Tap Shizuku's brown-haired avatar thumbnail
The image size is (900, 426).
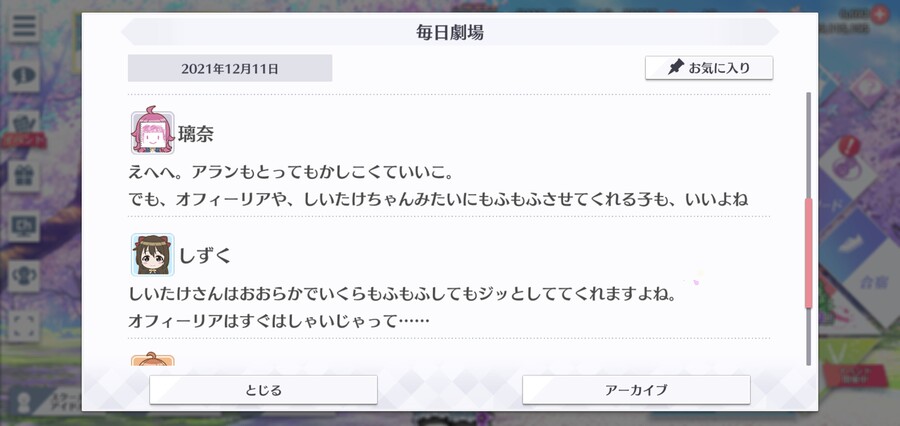pyautogui.click(x=152, y=254)
